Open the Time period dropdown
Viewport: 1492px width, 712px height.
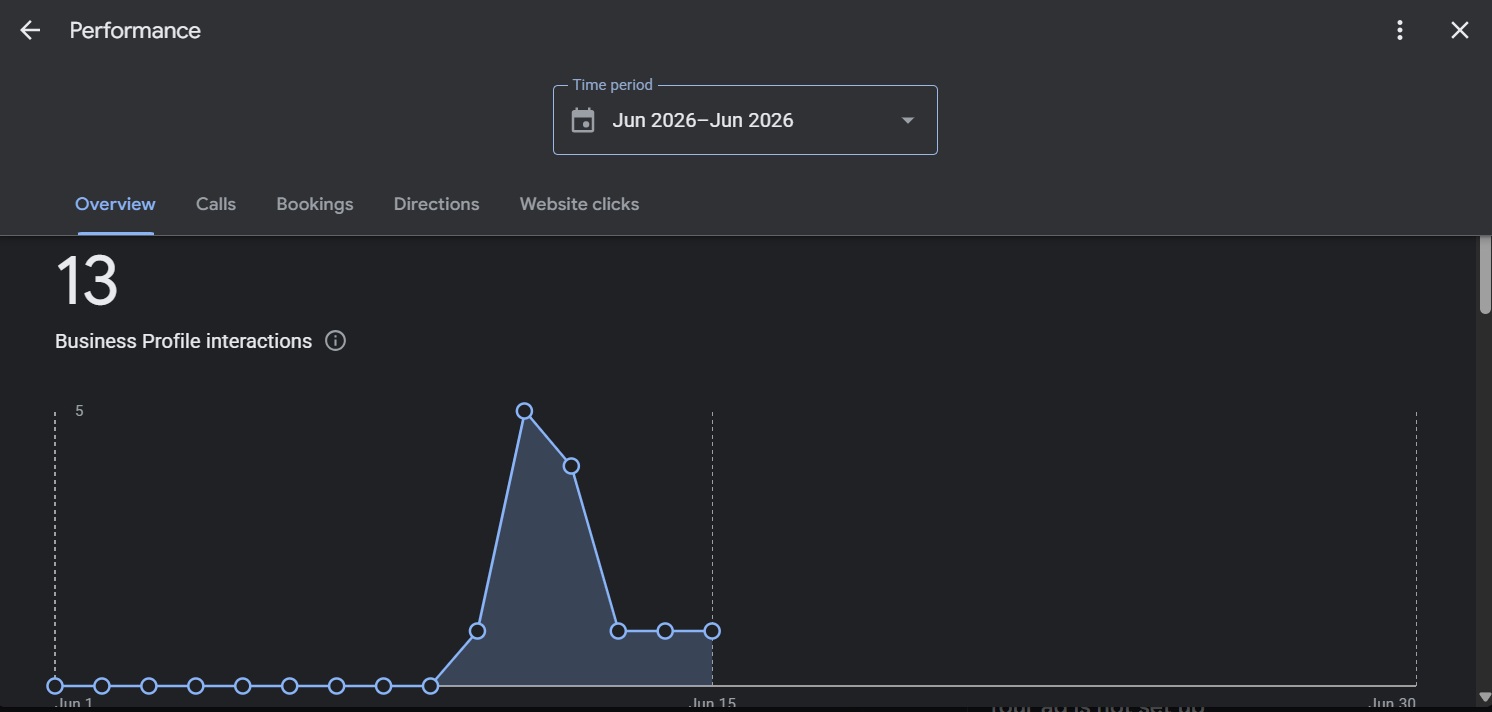coord(745,120)
